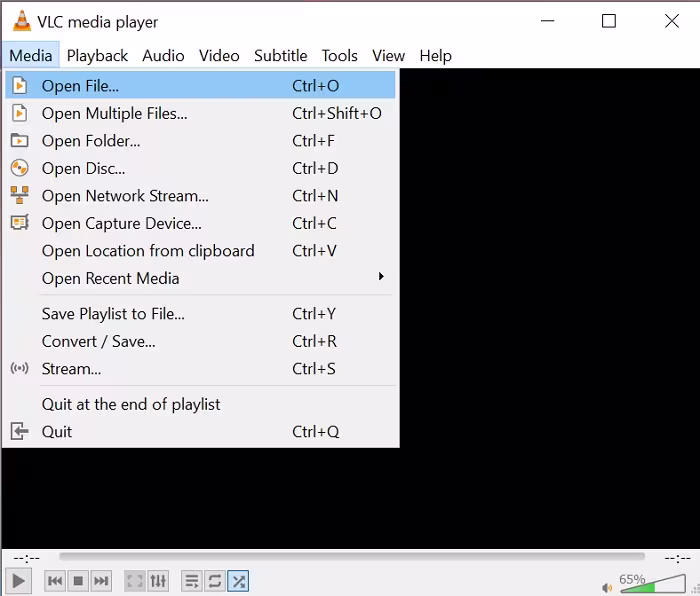Screen dimensions: 700x596
Task: Click the Quit exit-arrow icon
Action: pyautogui.click(x=19, y=431)
